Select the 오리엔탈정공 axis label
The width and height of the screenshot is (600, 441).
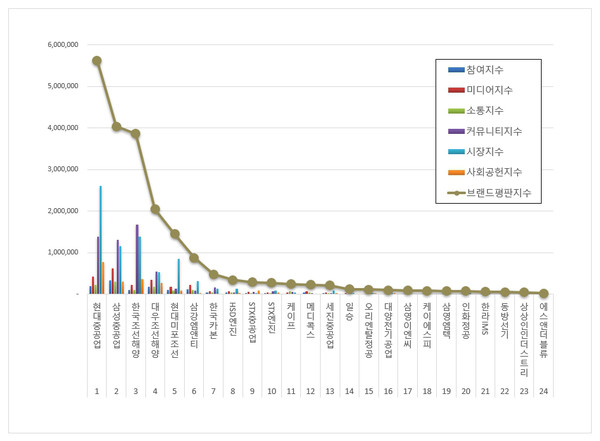click(x=369, y=330)
